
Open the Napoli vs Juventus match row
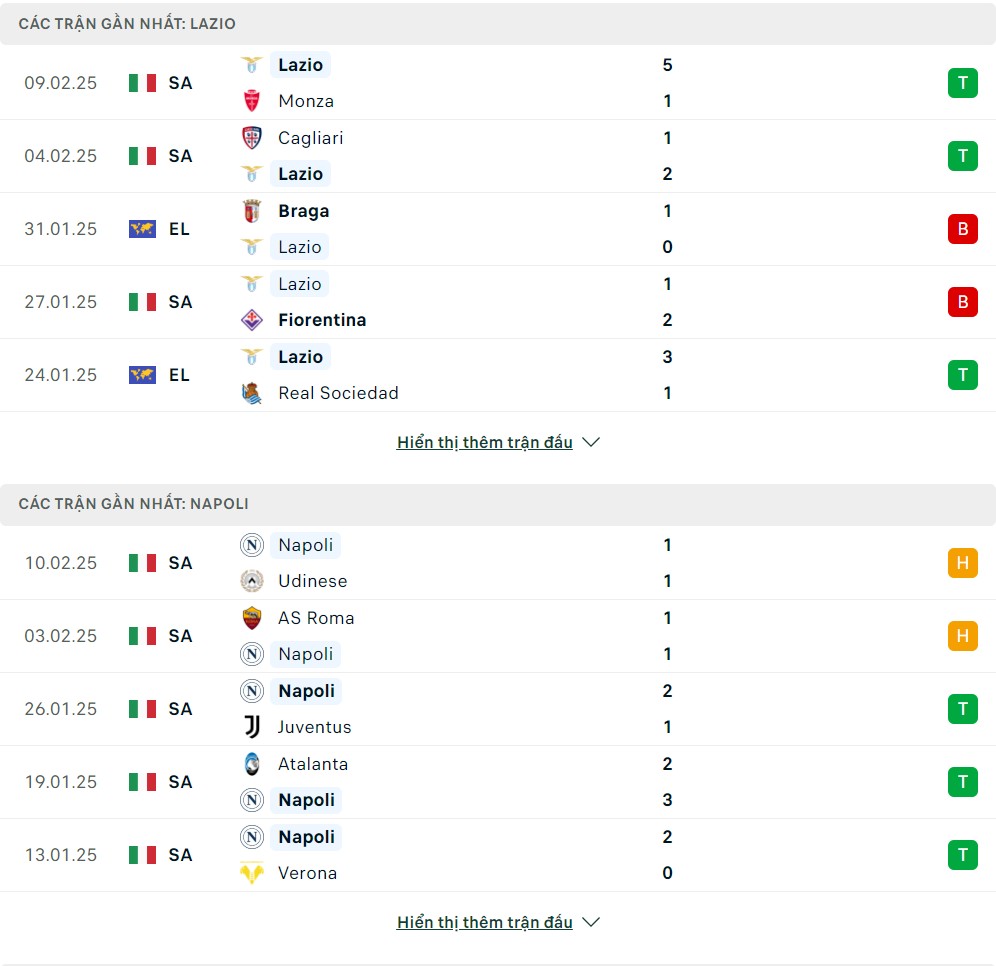[498, 709]
